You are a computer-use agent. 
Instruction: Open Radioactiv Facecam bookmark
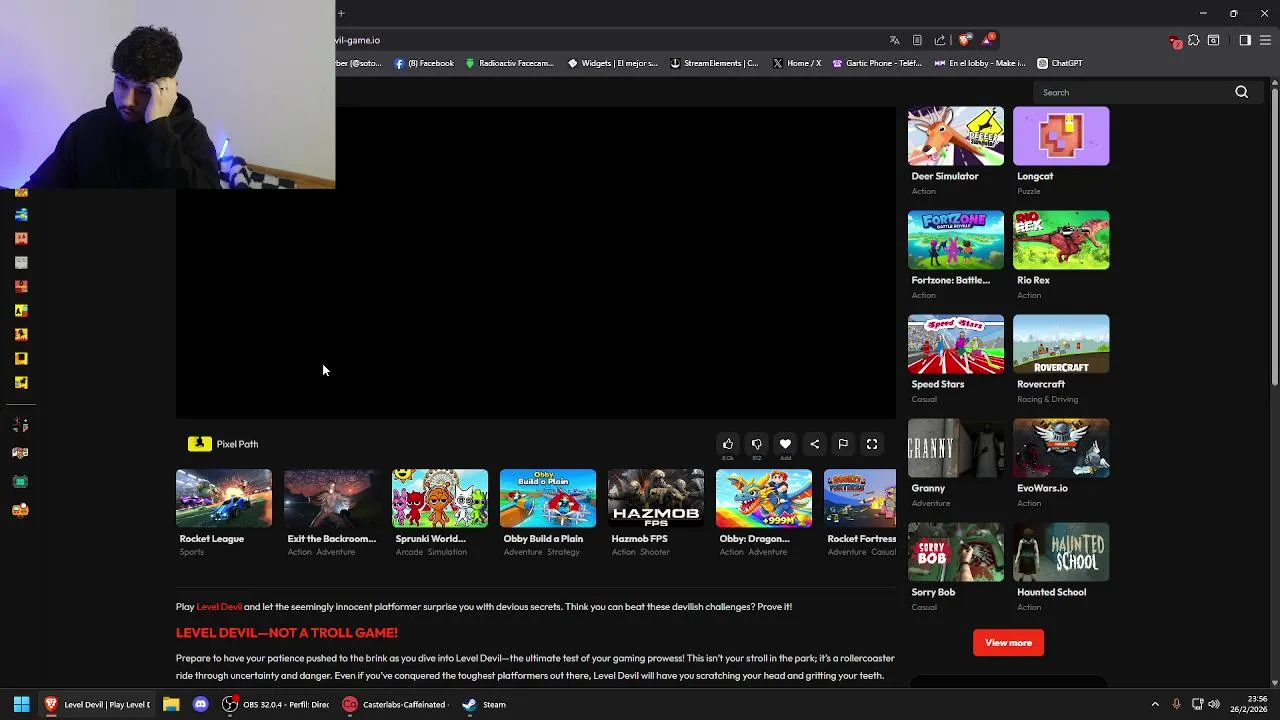[509, 63]
